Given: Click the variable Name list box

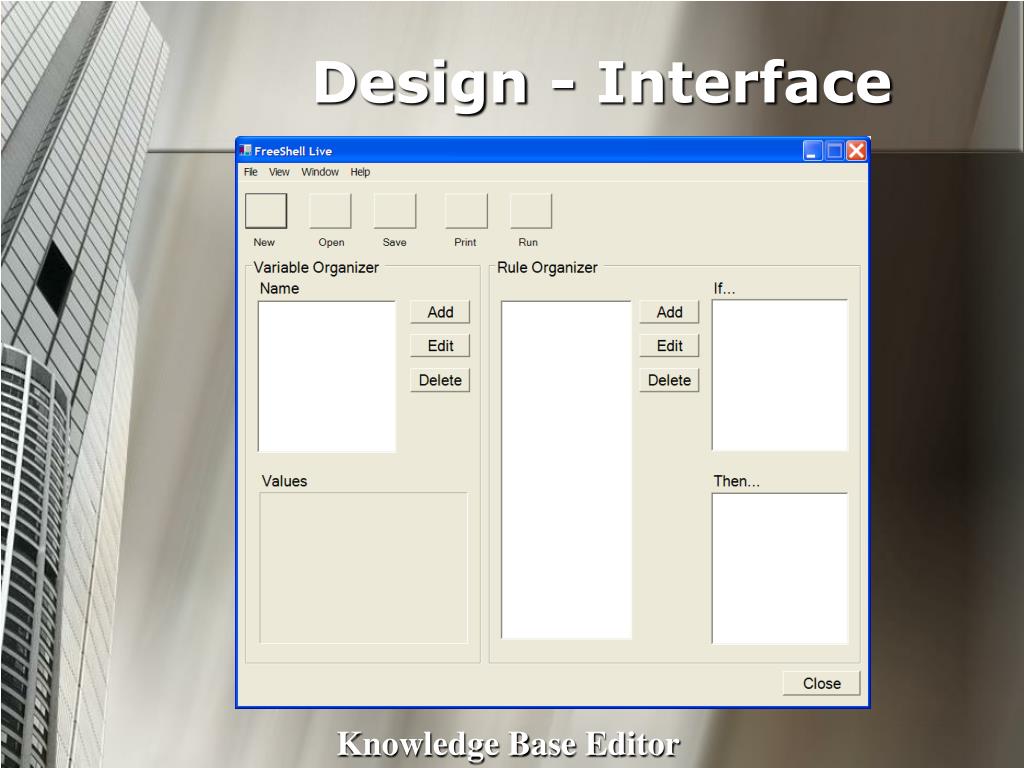Looking at the screenshot, I should tap(327, 376).
